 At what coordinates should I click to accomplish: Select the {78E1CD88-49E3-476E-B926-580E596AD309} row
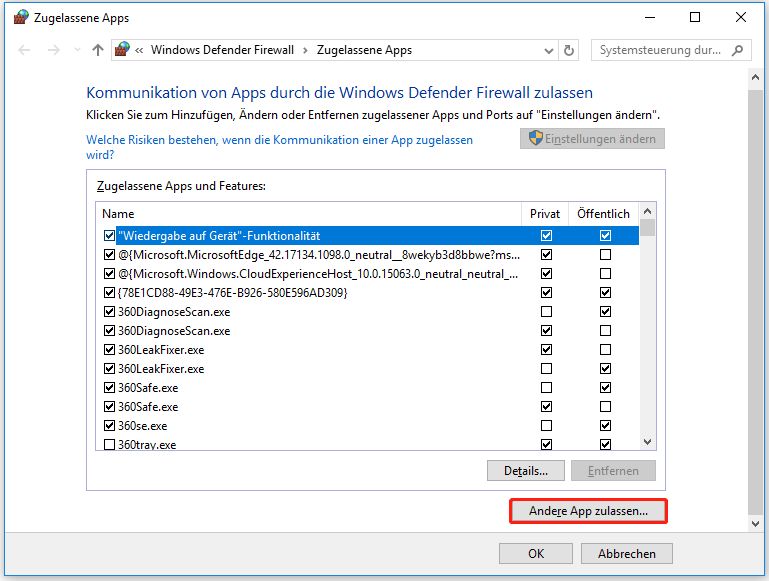click(367, 293)
